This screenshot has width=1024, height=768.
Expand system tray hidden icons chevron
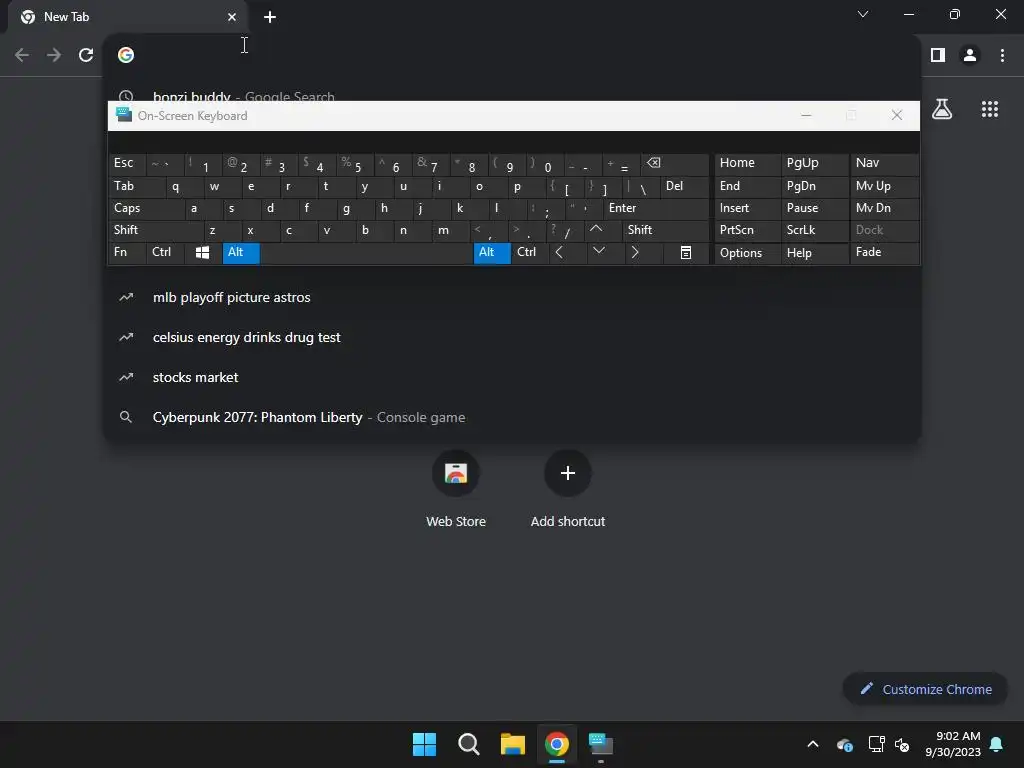click(x=813, y=744)
